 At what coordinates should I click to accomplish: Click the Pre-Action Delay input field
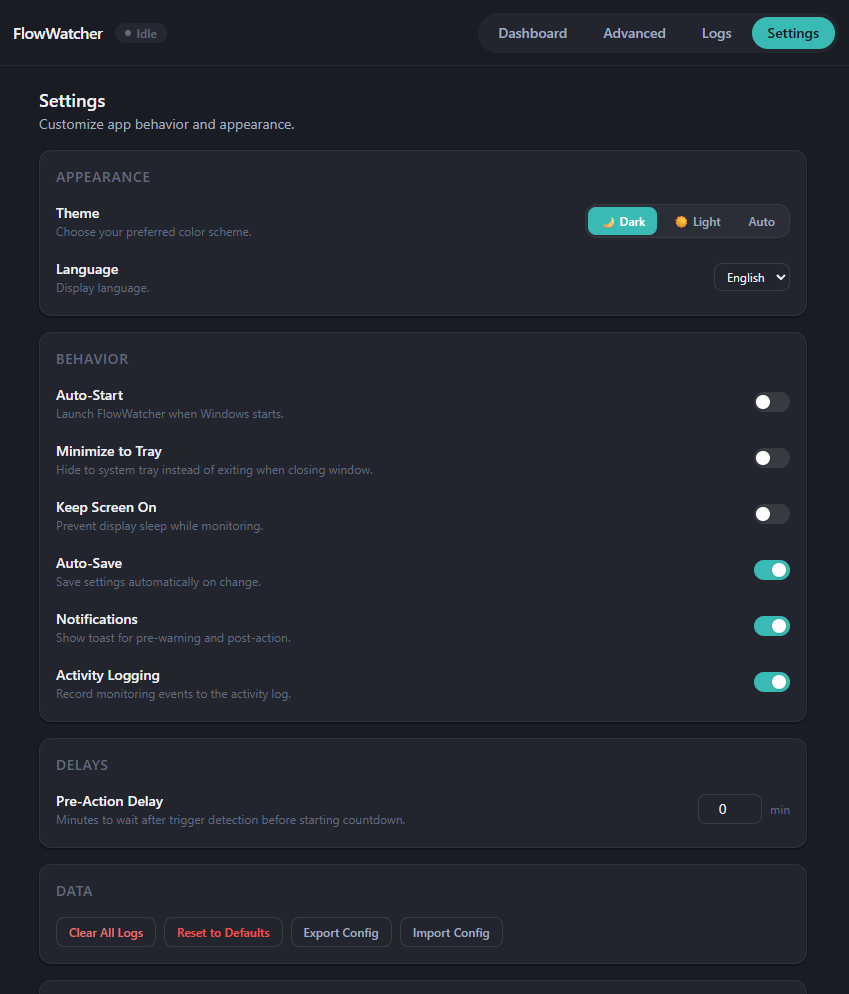pyautogui.click(x=729, y=809)
